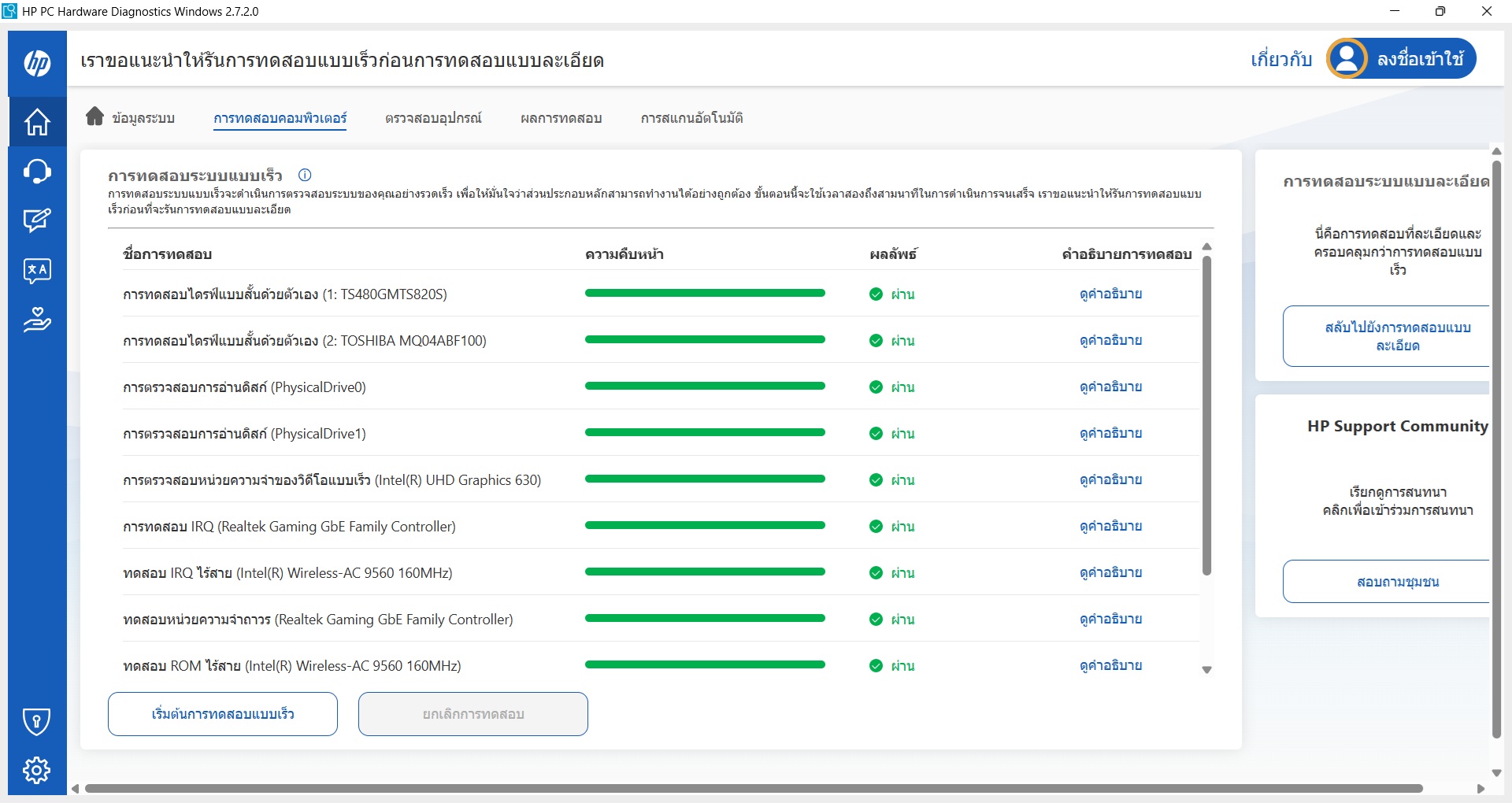Click the info icon beside การทดสอบระบบแบบเร็ว
1512x803 pixels.
pyautogui.click(x=305, y=175)
